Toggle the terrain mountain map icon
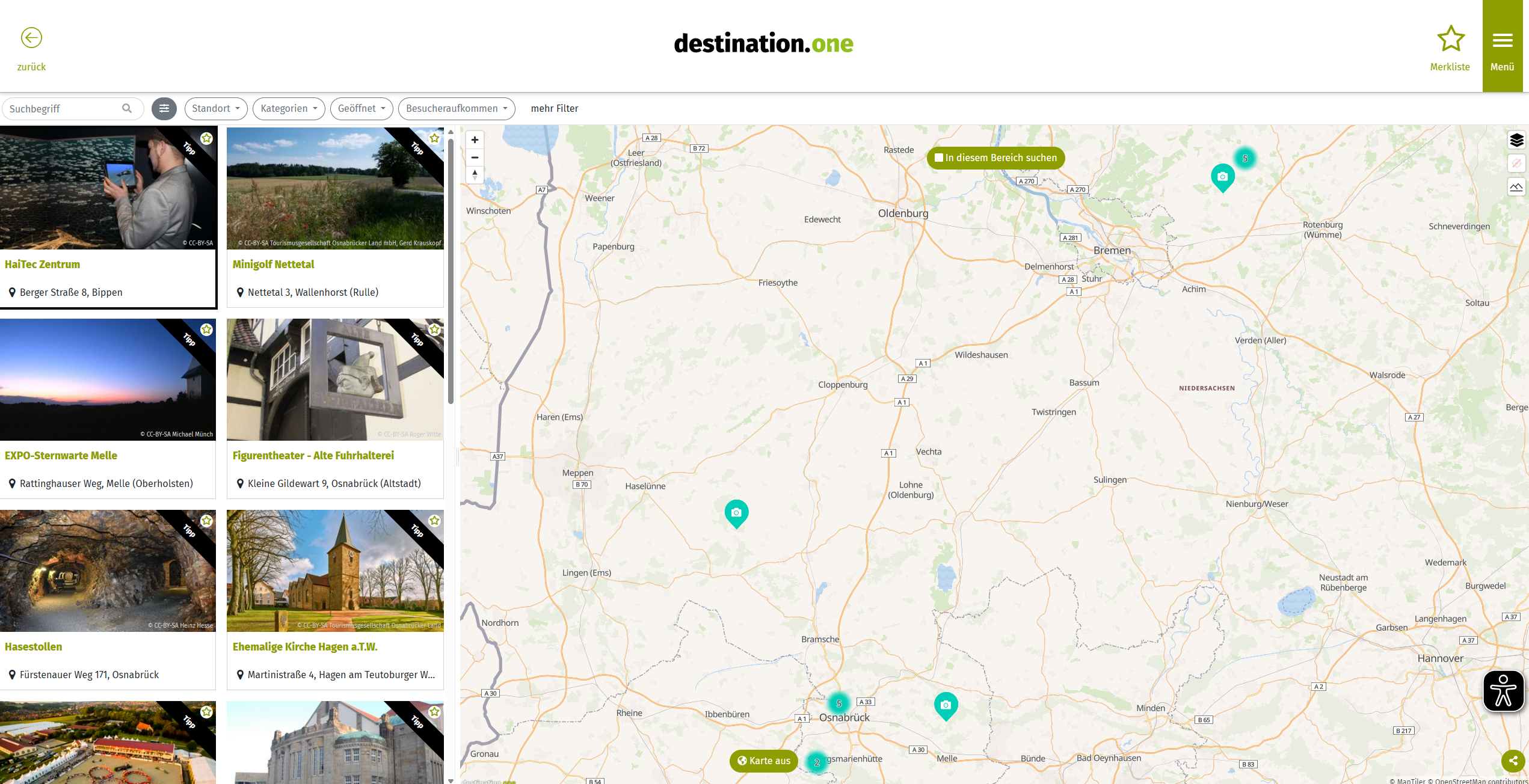The width and height of the screenshot is (1529, 784). coord(1516,186)
